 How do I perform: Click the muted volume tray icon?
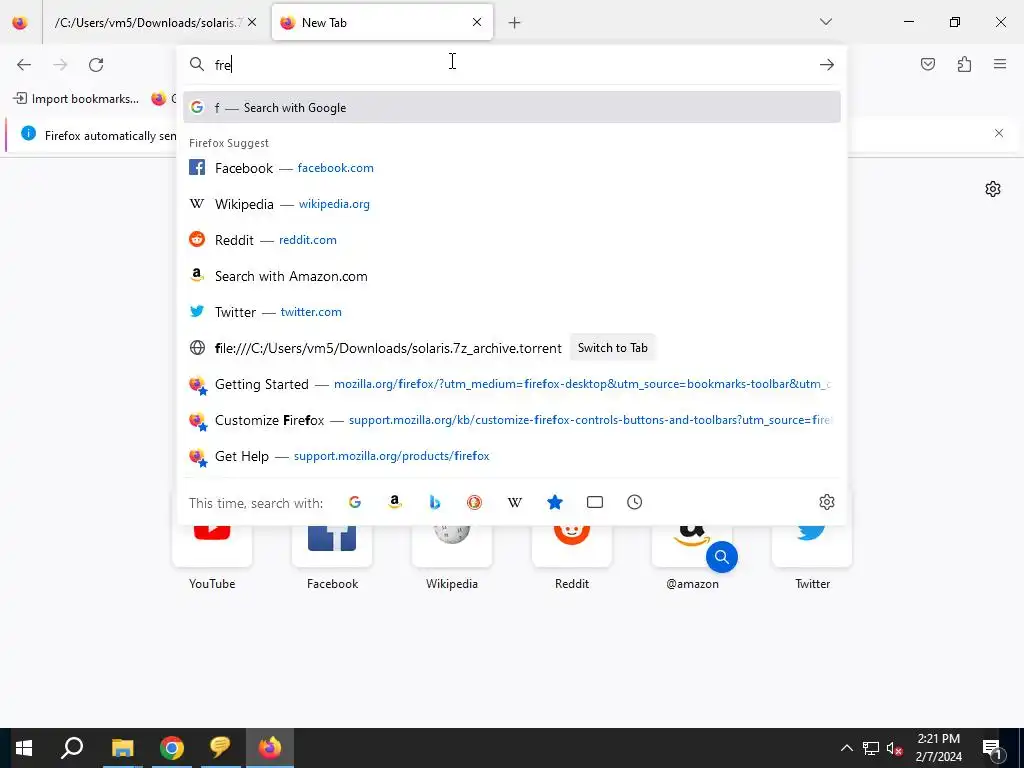(x=895, y=748)
